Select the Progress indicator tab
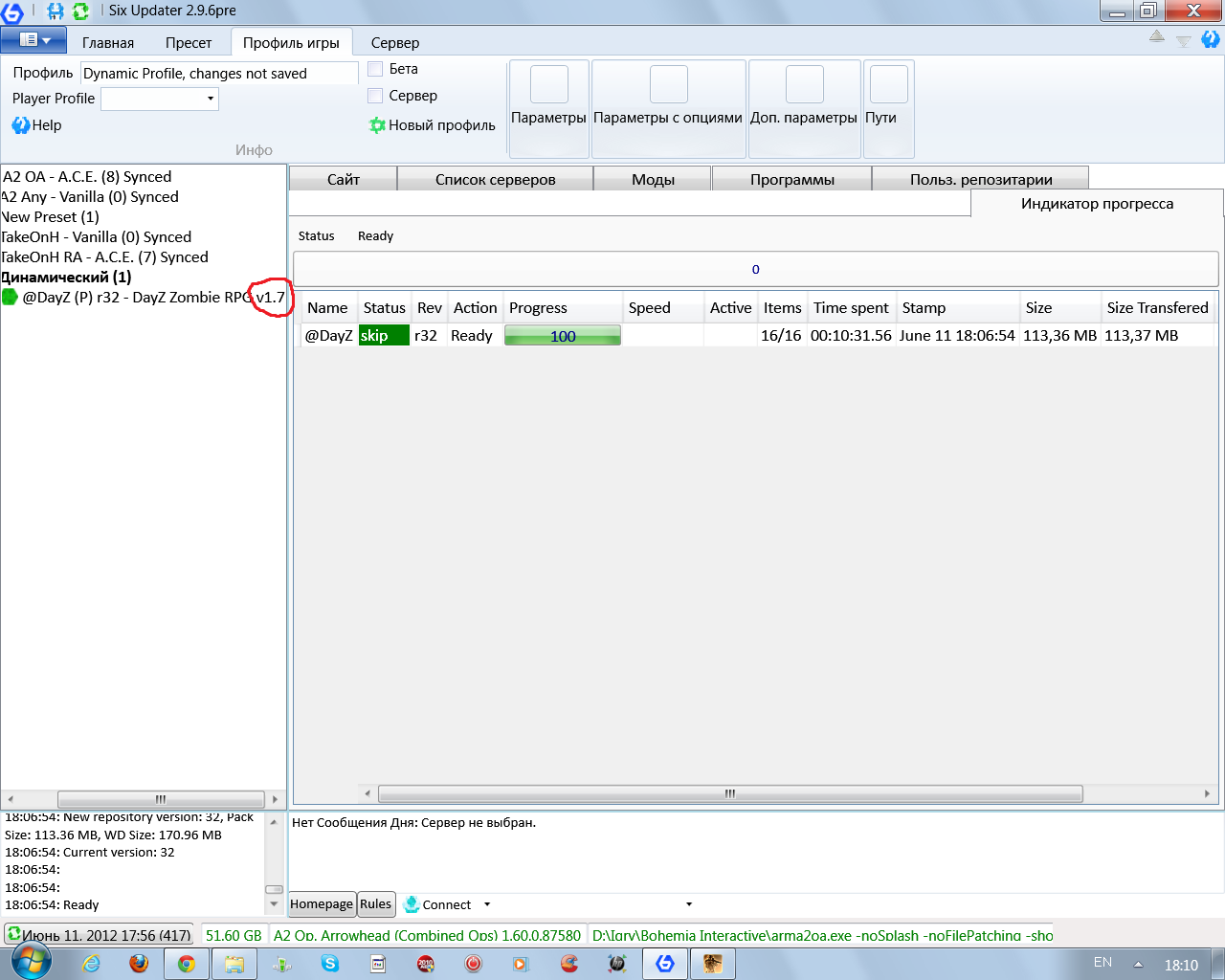The height and width of the screenshot is (980, 1225). coord(1097,204)
